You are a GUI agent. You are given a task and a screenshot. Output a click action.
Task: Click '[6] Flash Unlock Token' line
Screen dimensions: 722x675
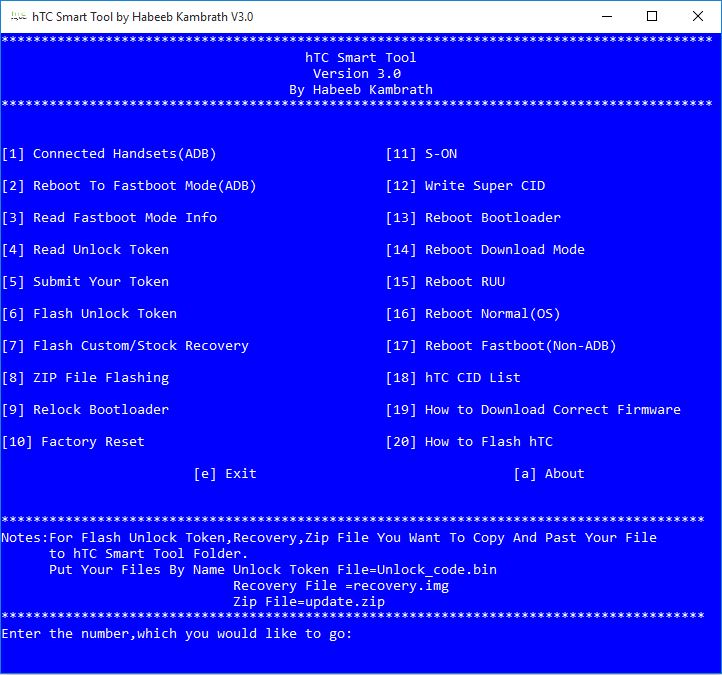pyautogui.click(x=89, y=314)
